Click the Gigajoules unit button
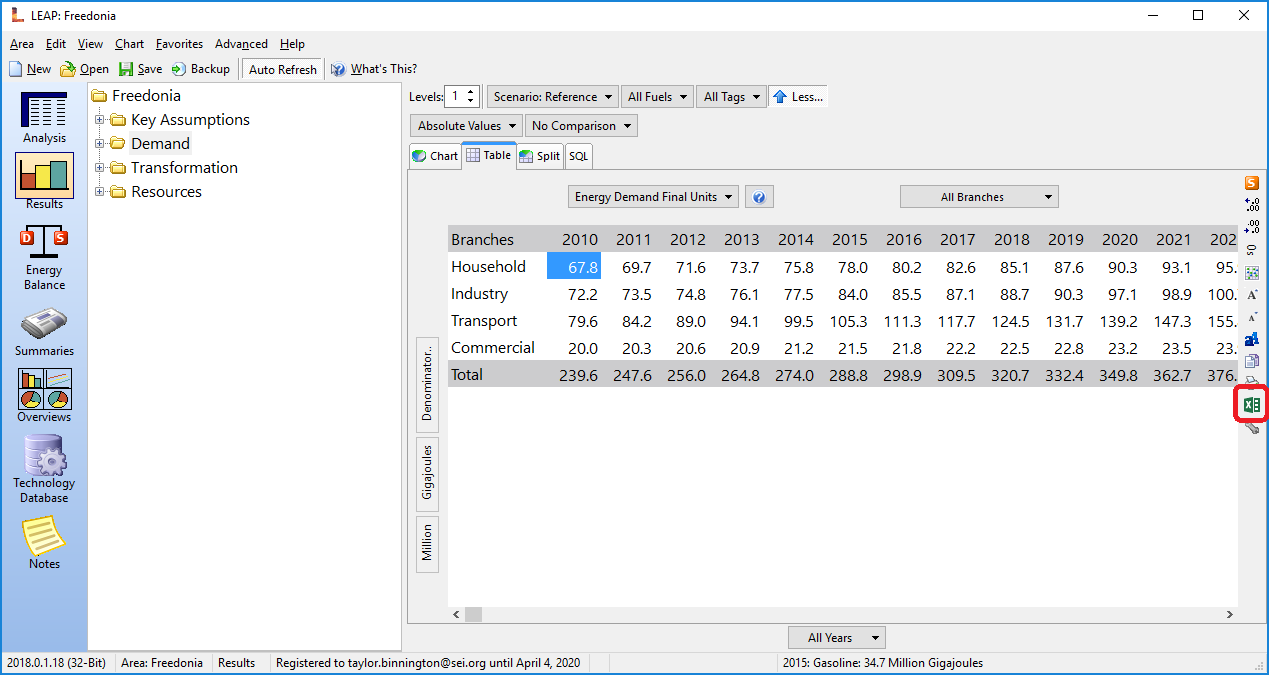Image resolution: width=1269 pixels, height=675 pixels. 427,472
